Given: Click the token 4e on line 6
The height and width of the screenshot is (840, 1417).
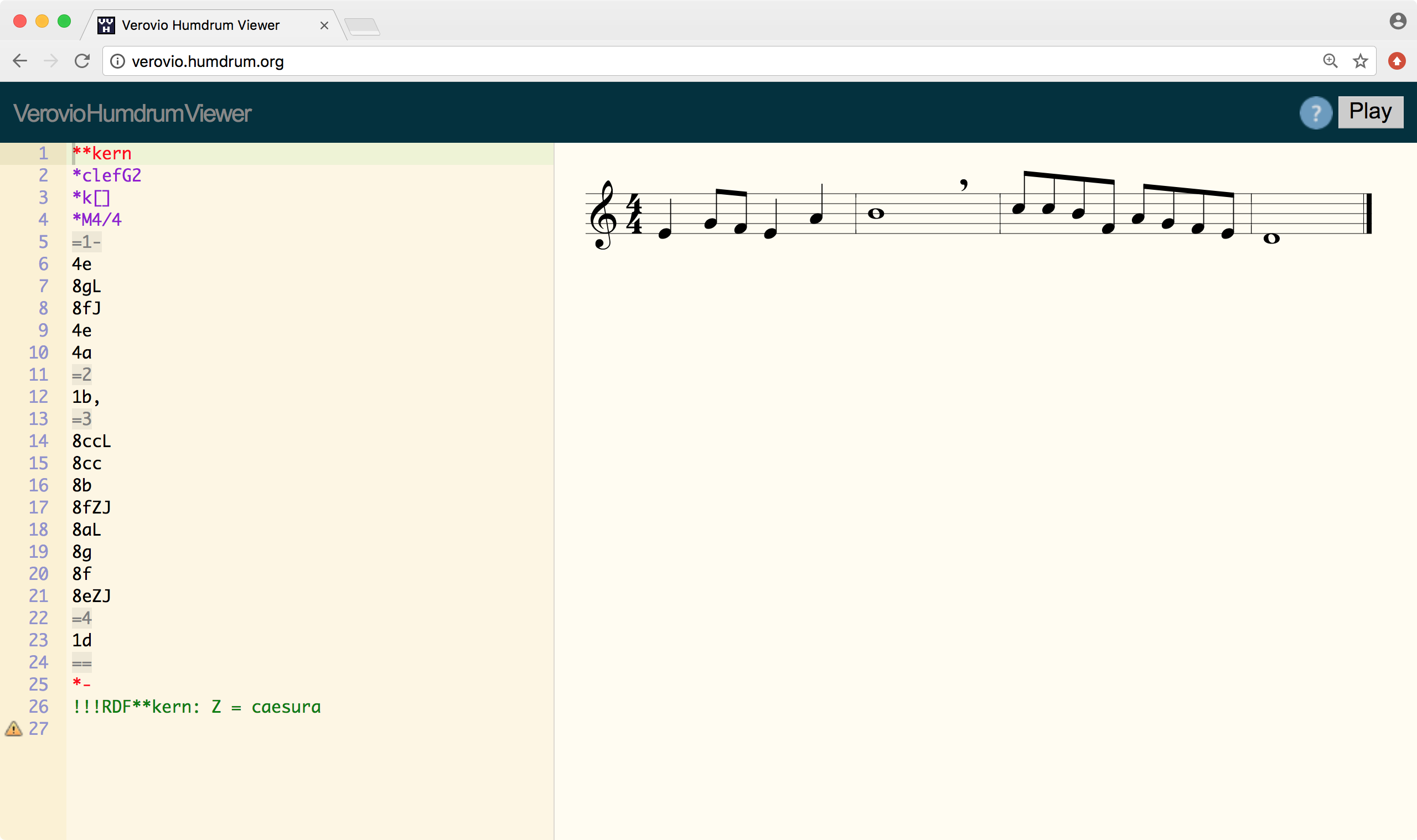Looking at the screenshot, I should tap(81, 264).
